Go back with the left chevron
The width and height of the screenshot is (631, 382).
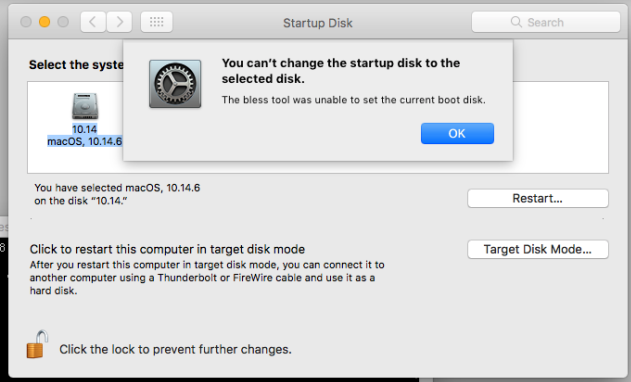coord(93,22)
